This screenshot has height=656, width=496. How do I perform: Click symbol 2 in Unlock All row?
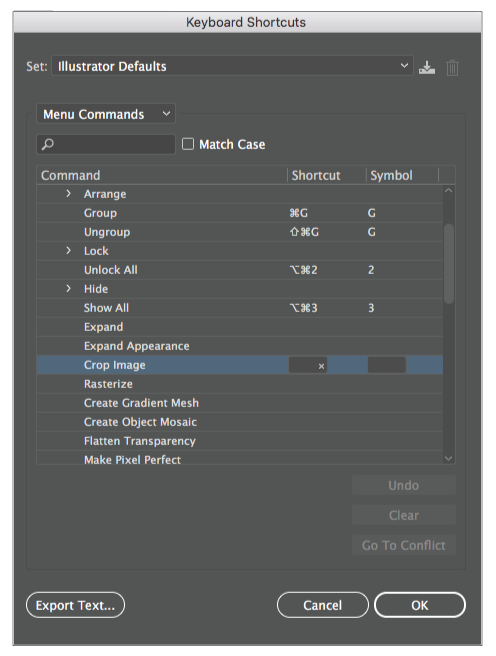(x=371, y=270)
